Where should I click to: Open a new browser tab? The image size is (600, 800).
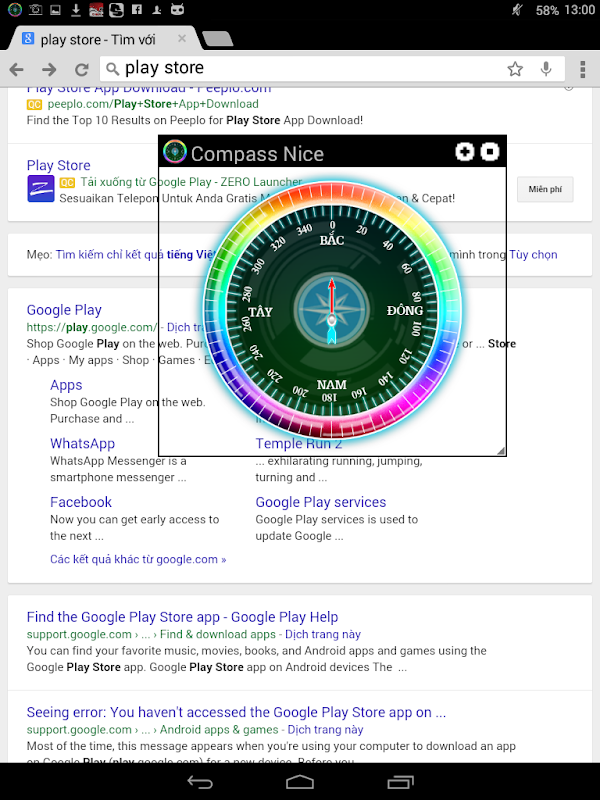pos(218,39)
